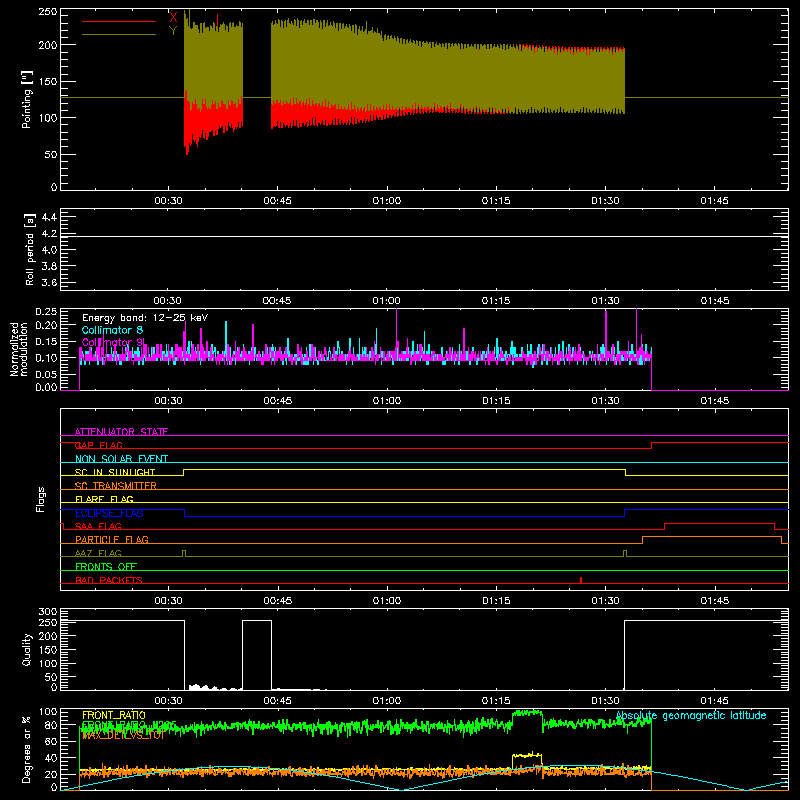Click the 0.05 tick on modulation axis
This screenshot has height=800, width=800.
pos(46,374)
